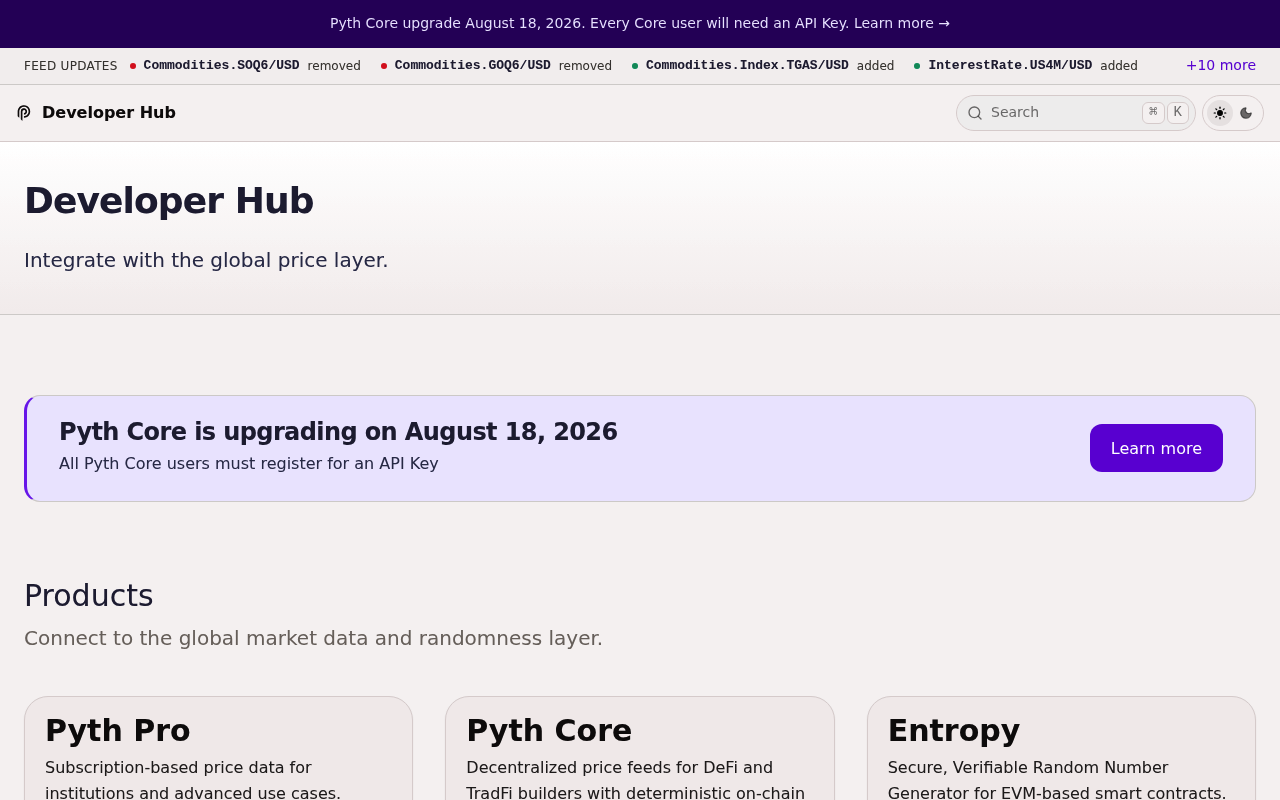
Task: Open the Pyth Pro product card
Action: pos(218,748)
